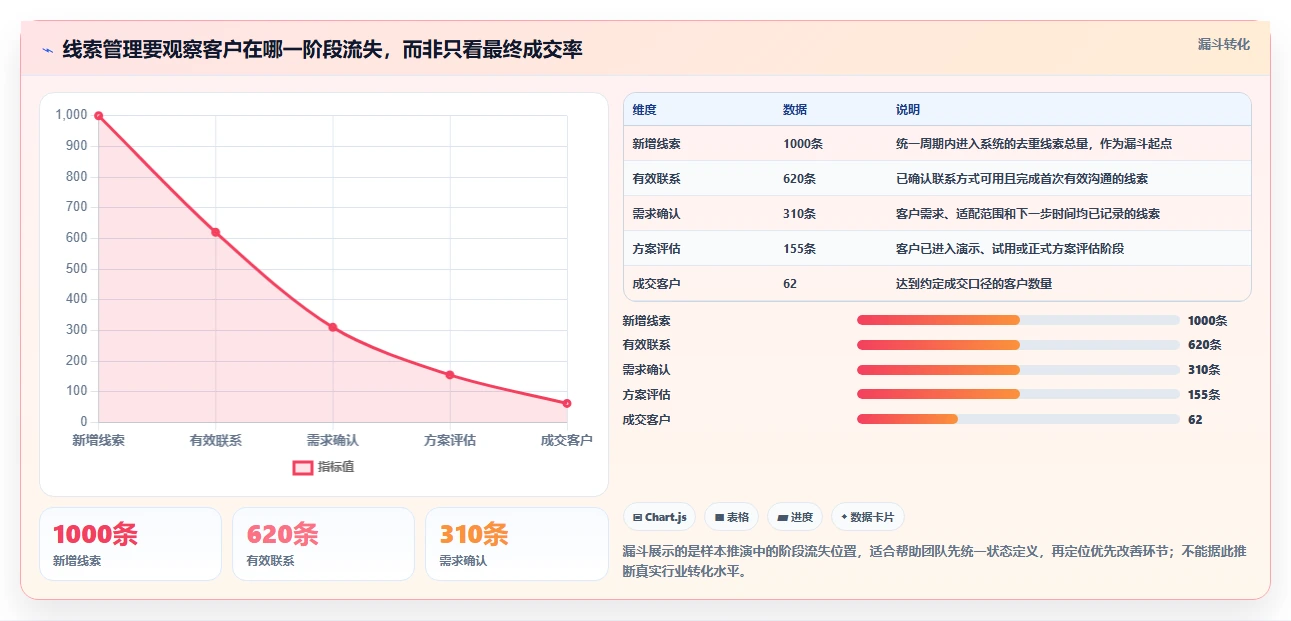Click the chart data point above 需求确认
Image resolution: width=1291 pixels, height=621 pixels.
click(333, 327)
